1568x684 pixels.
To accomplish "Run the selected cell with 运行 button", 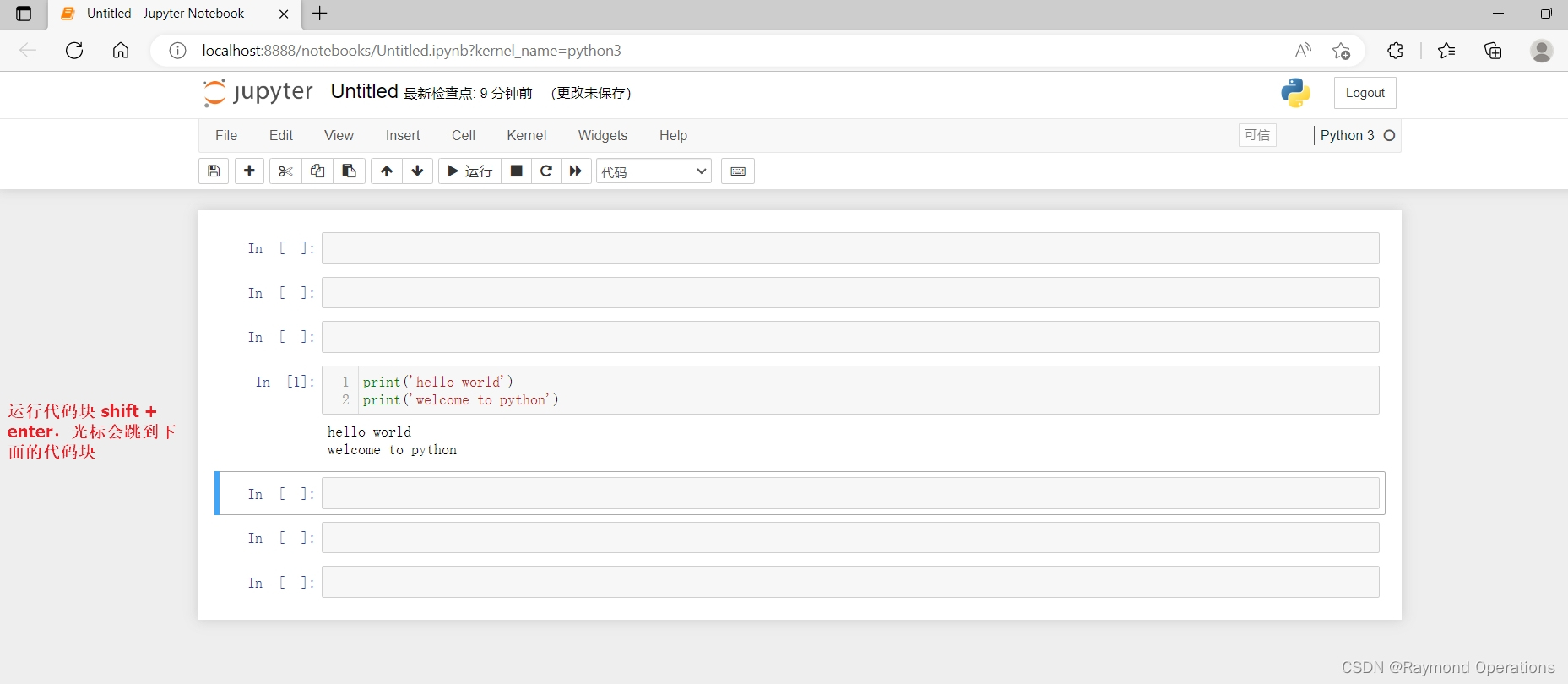I will pos(470,171).
